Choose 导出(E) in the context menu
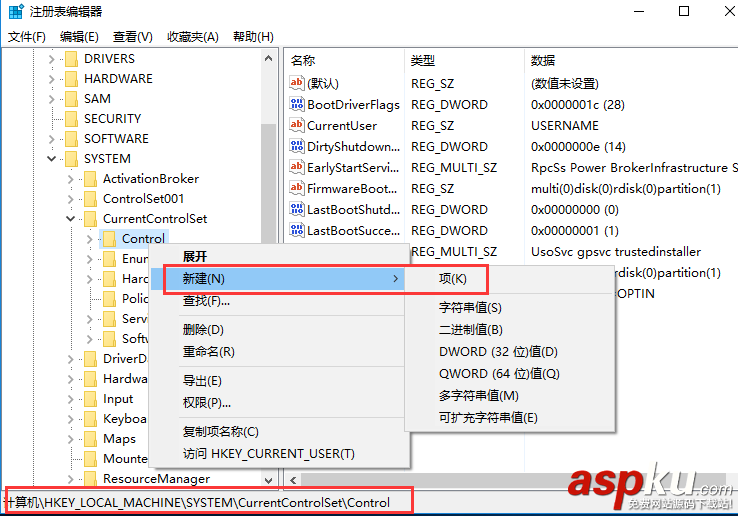The height and width of the screenshot is (516, 738). pyautogui.click(x=280, y=380)
